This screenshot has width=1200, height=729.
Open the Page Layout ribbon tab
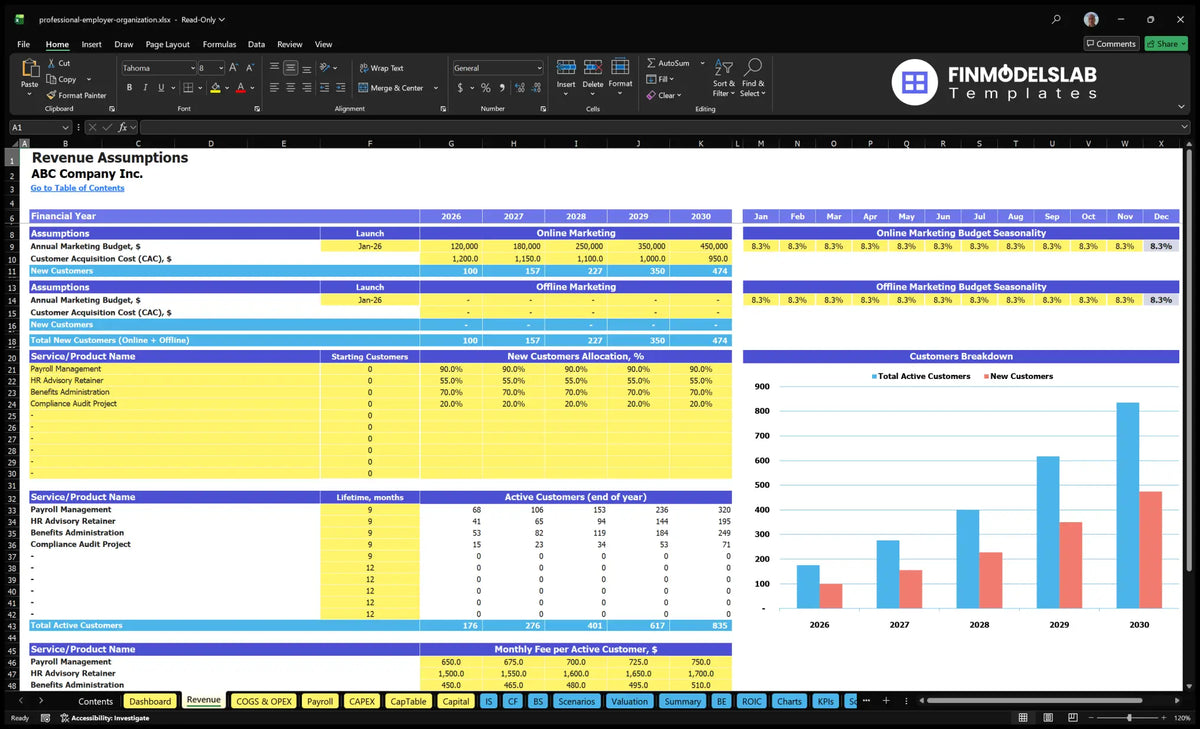pos(167,44)
